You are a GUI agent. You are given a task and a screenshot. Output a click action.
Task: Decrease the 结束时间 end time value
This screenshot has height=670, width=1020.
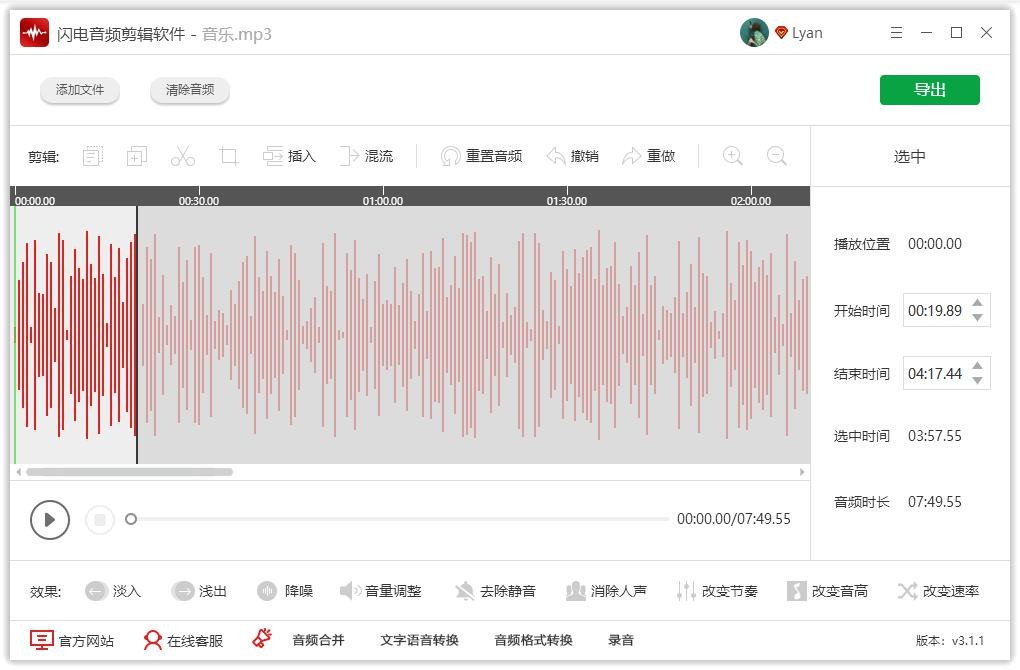coord(977,381)
